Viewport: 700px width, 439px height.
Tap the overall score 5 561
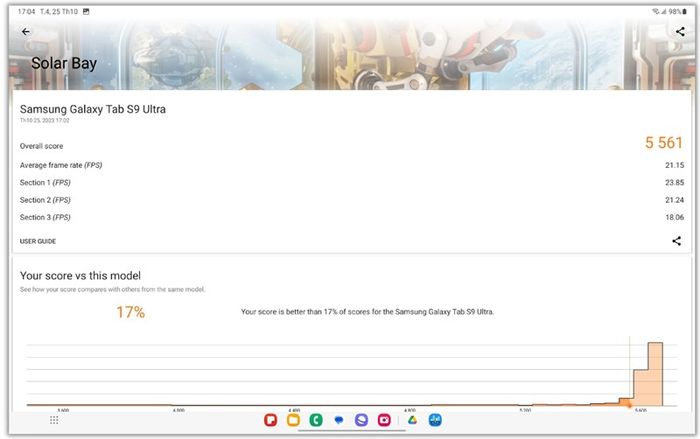[x=664, y=143]
